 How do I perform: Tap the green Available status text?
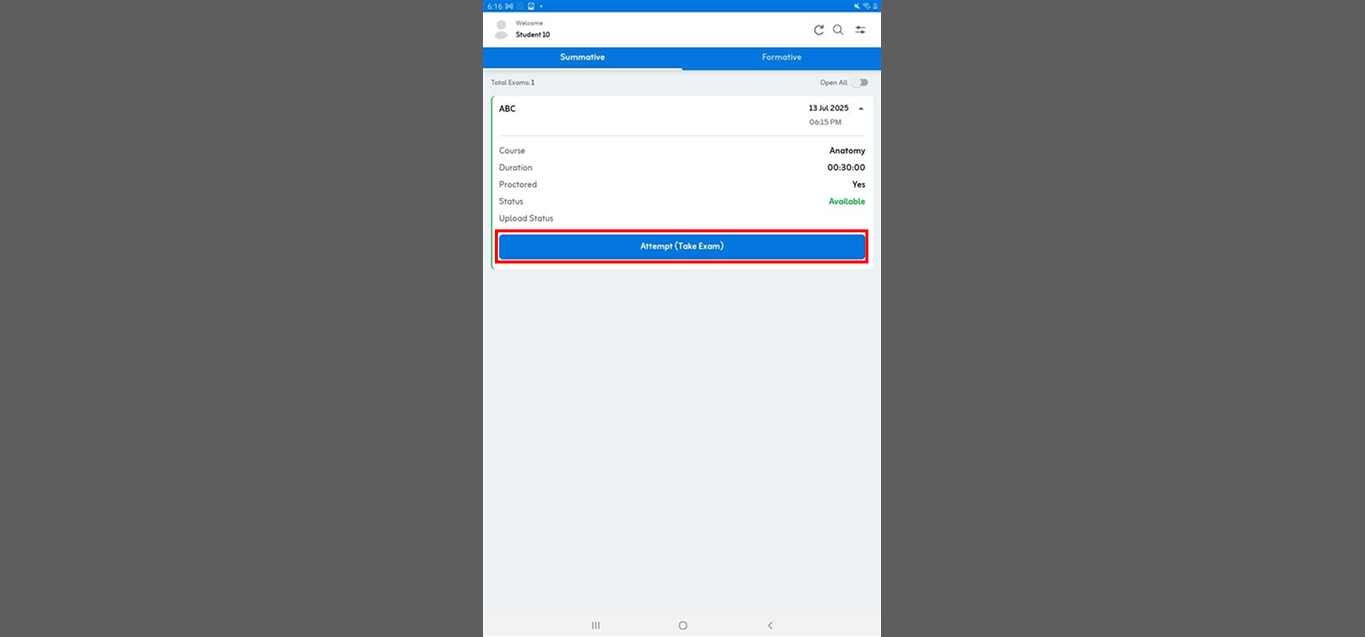[847, 201]
